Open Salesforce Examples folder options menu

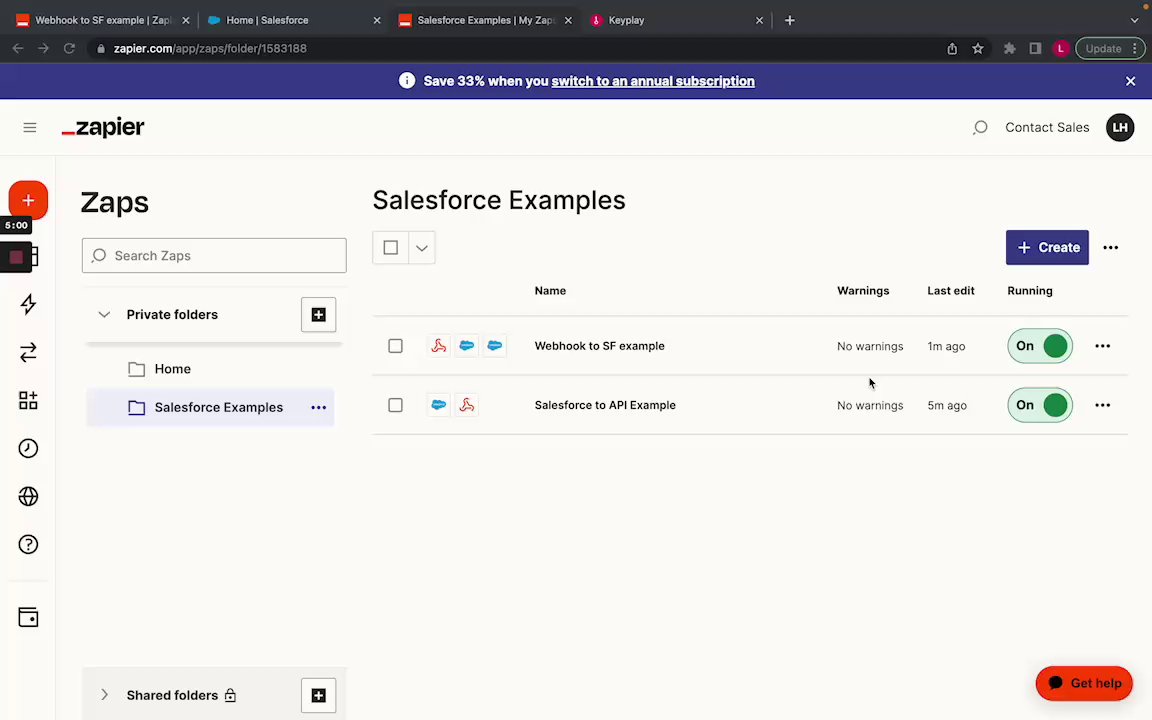pyautogui.click(x=318, y=408)
